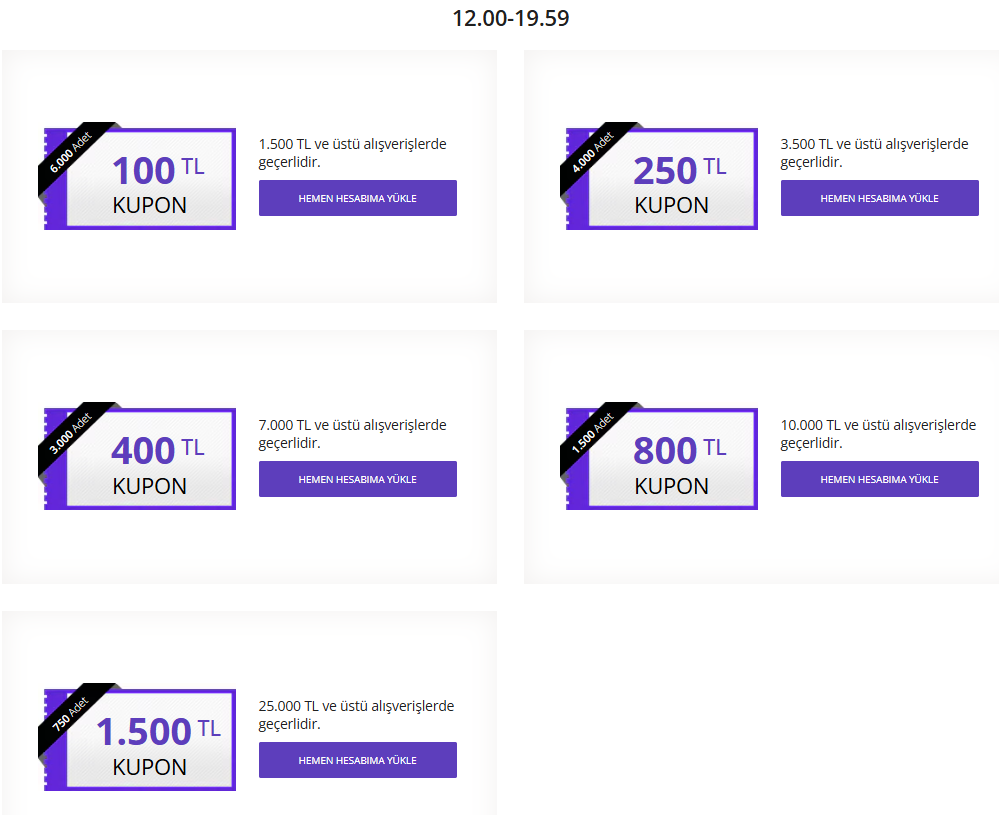
Task: Click the 10.000 TL ve üstü condition text
Action: [878, 434]
